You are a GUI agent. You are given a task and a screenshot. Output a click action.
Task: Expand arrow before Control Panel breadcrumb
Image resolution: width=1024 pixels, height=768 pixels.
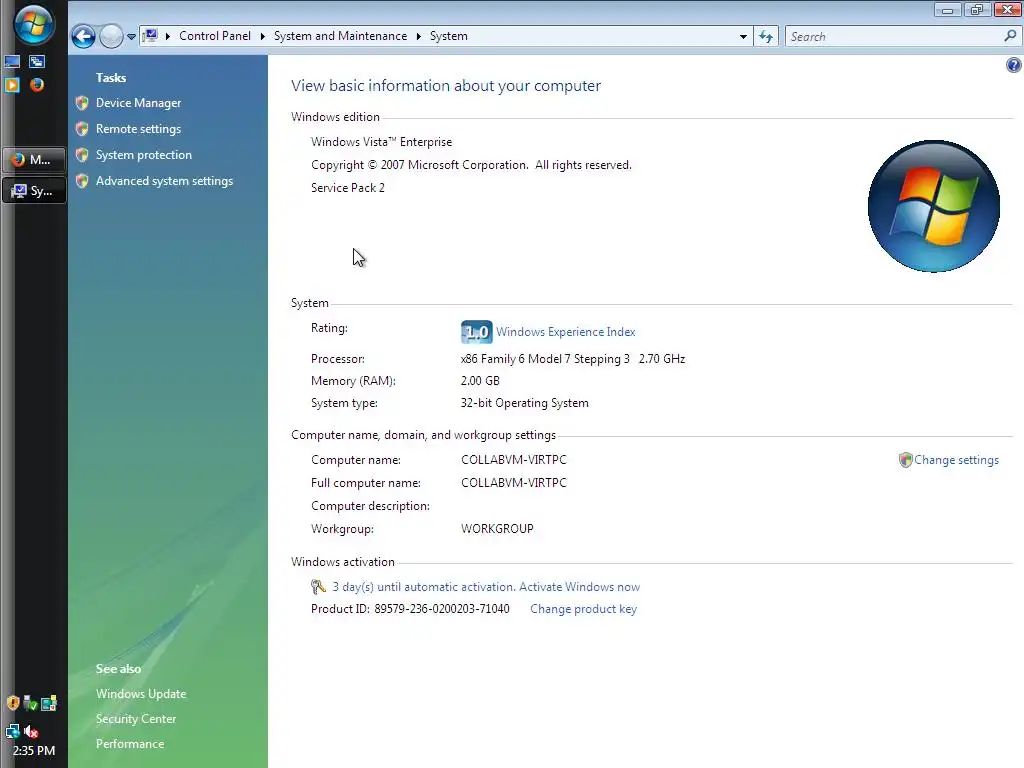[x=168, y=36]
